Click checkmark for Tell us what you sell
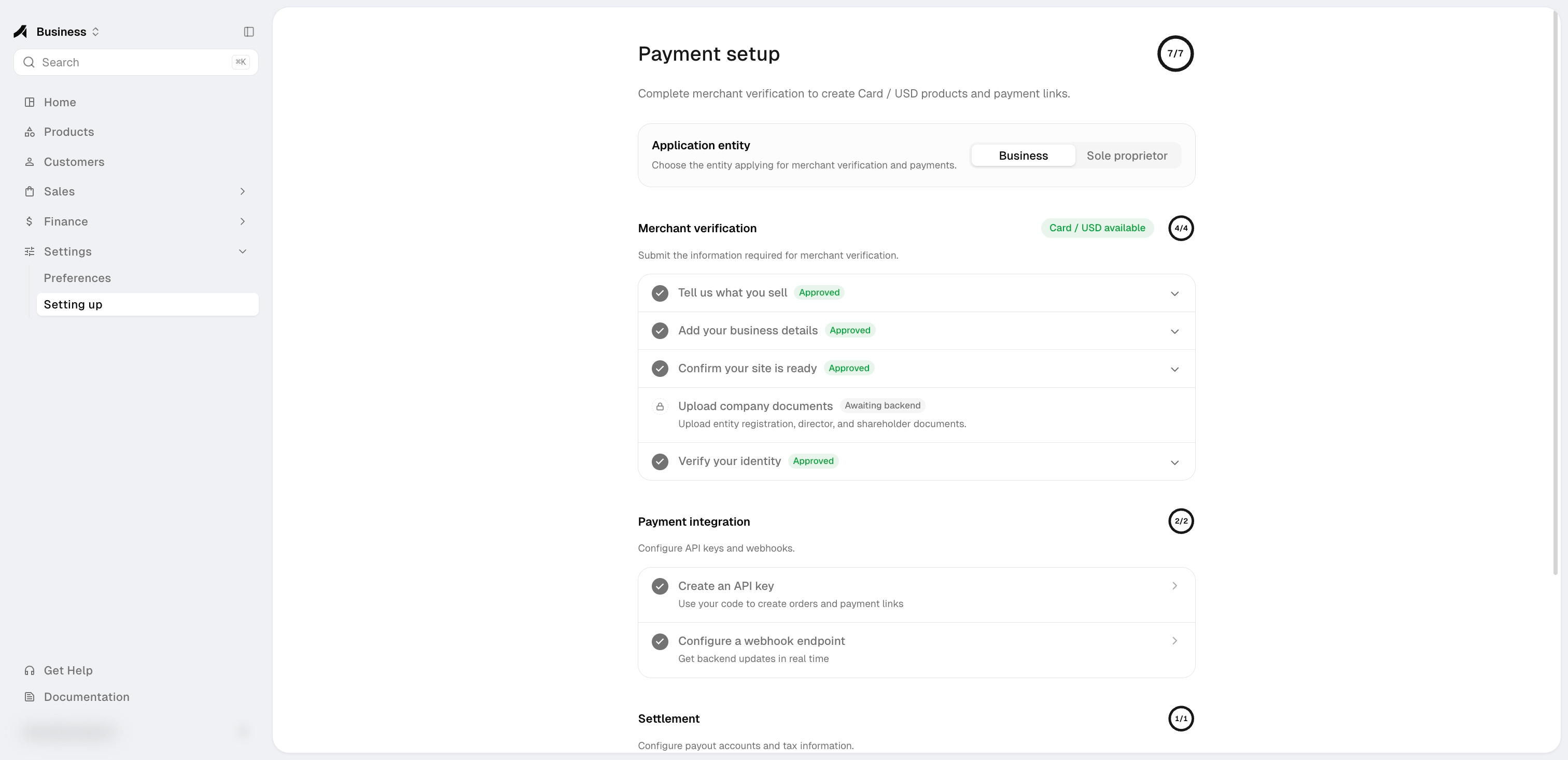 tap(660, 293)
